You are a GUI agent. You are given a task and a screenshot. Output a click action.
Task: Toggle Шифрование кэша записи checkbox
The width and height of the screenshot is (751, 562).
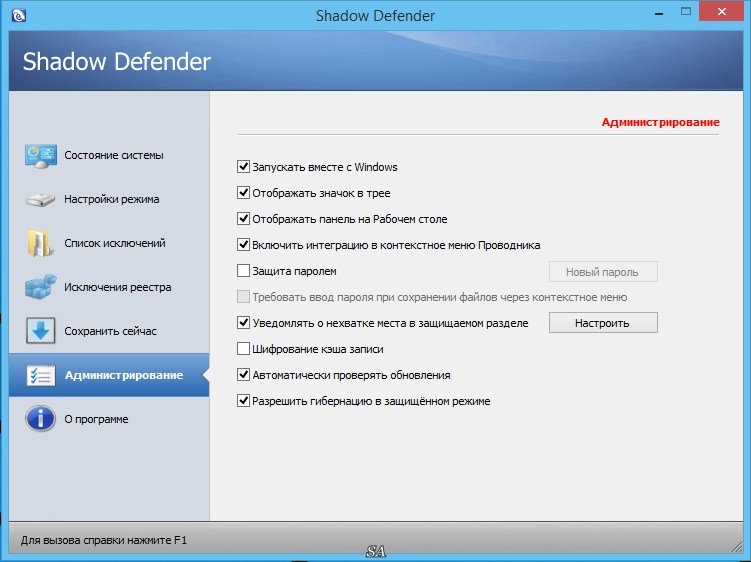click(243, 349)
